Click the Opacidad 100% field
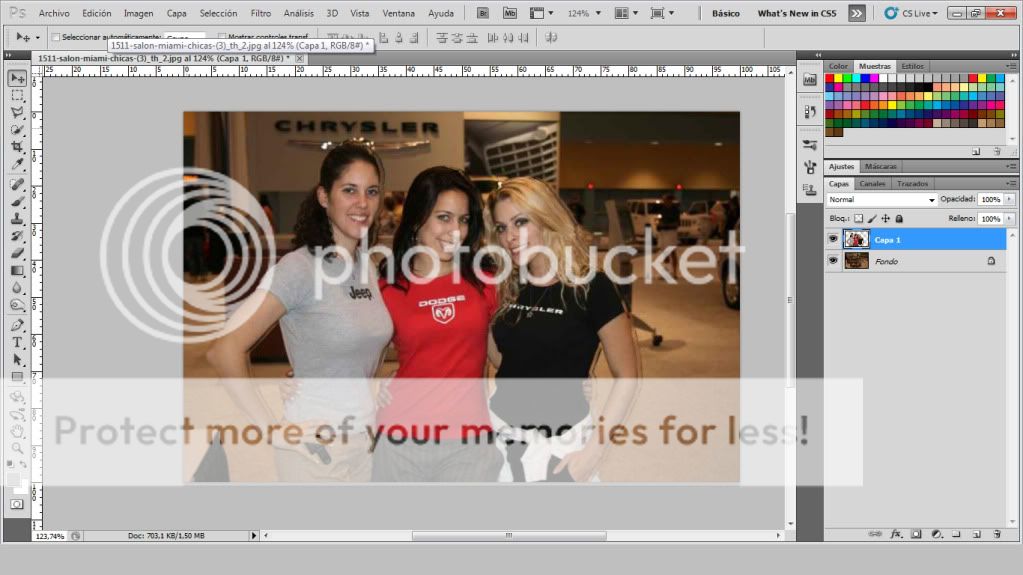This screenshot has height=575, width=1023. pos(990,199)
